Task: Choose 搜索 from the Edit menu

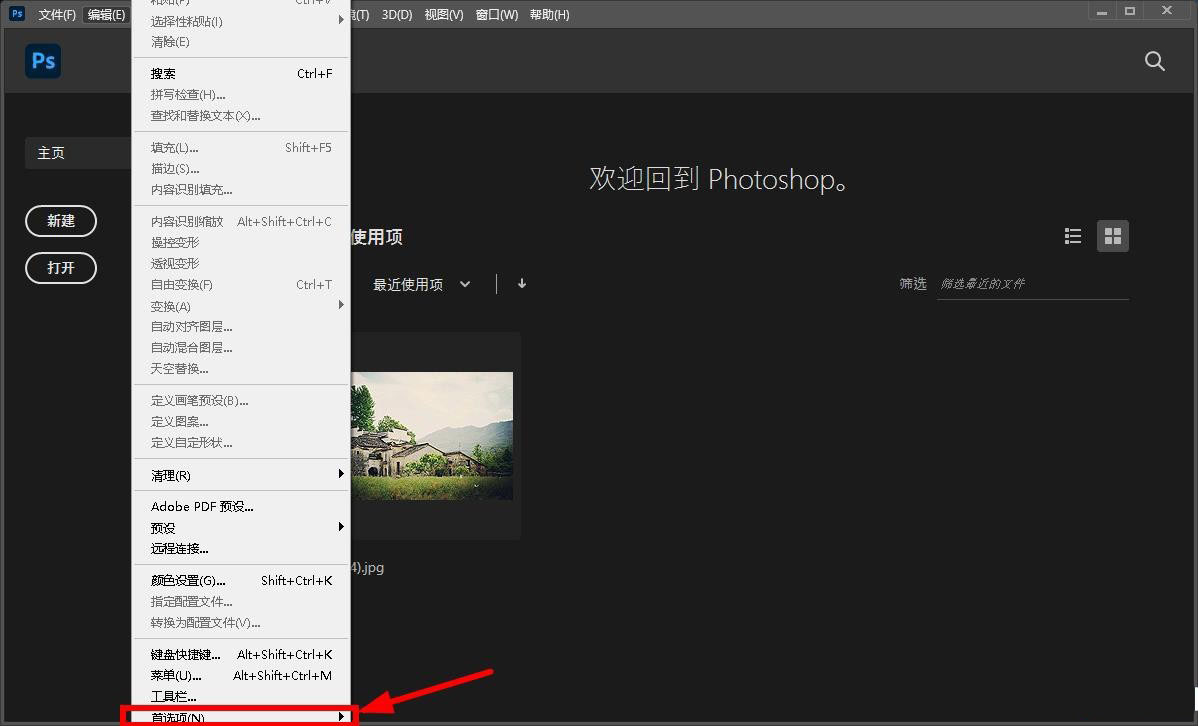Action: [x=241, y=73]
